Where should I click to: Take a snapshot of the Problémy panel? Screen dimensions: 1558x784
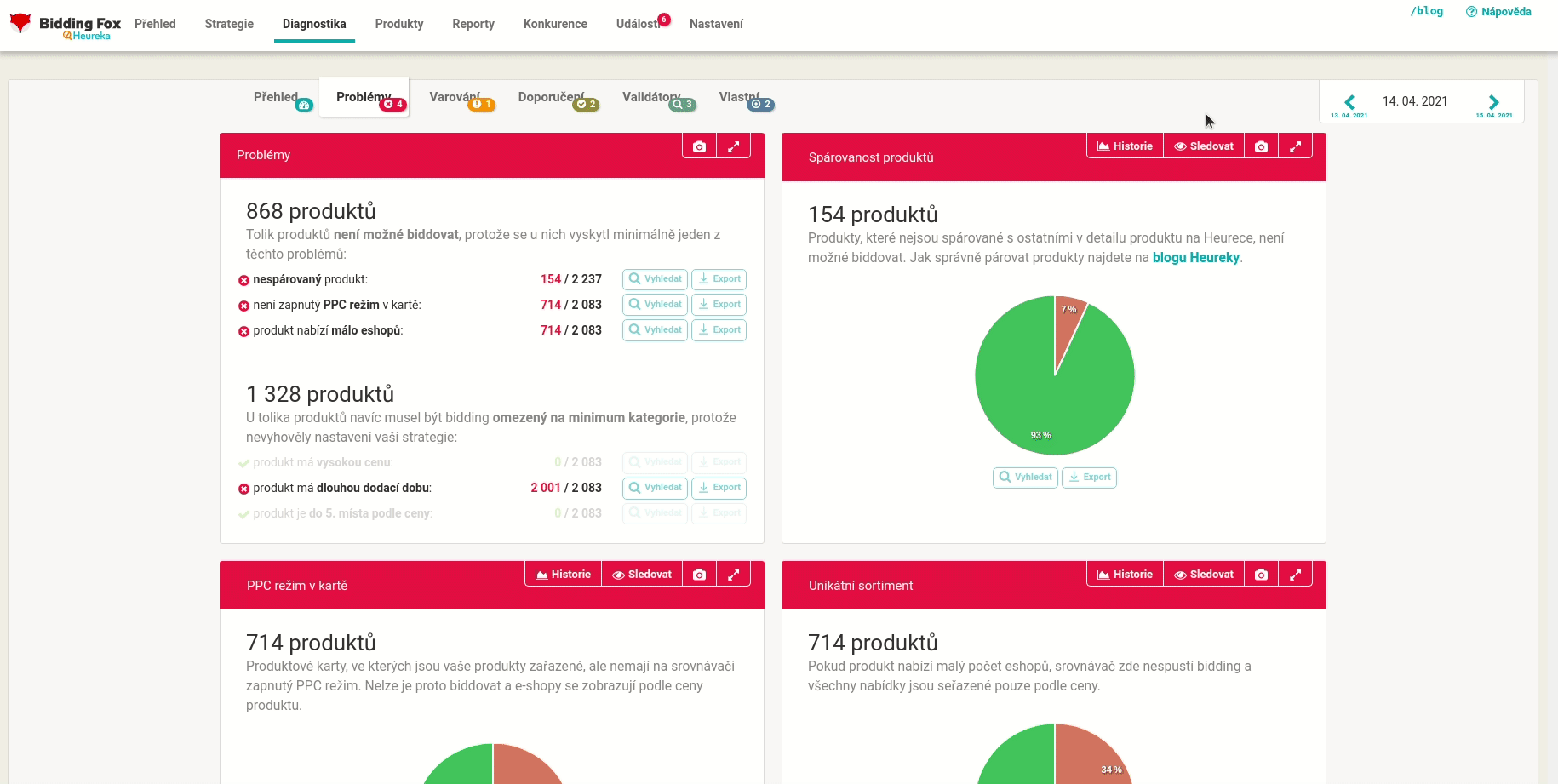click(699, 146)
